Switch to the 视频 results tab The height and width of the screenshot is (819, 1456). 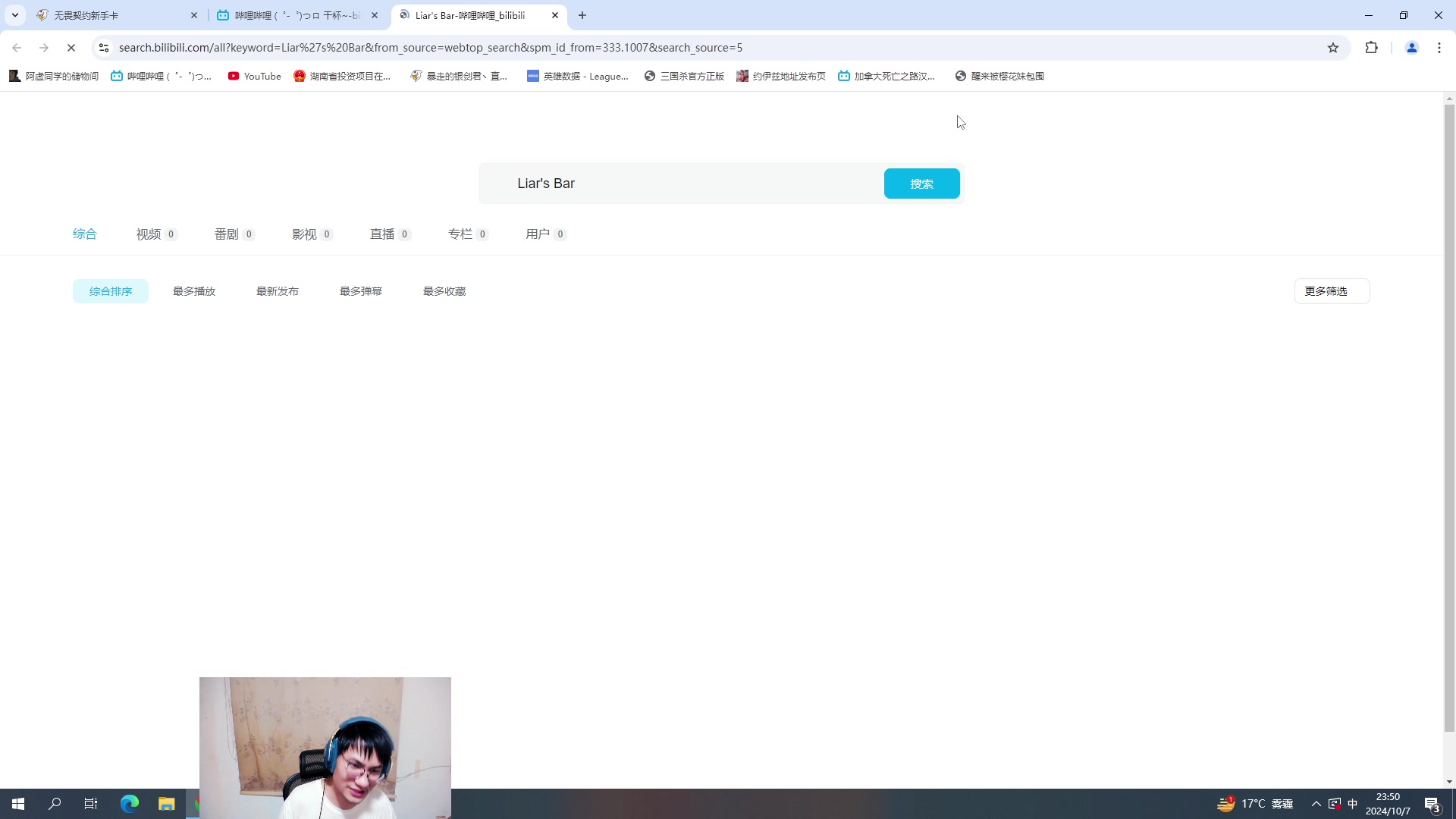point(149,234)
